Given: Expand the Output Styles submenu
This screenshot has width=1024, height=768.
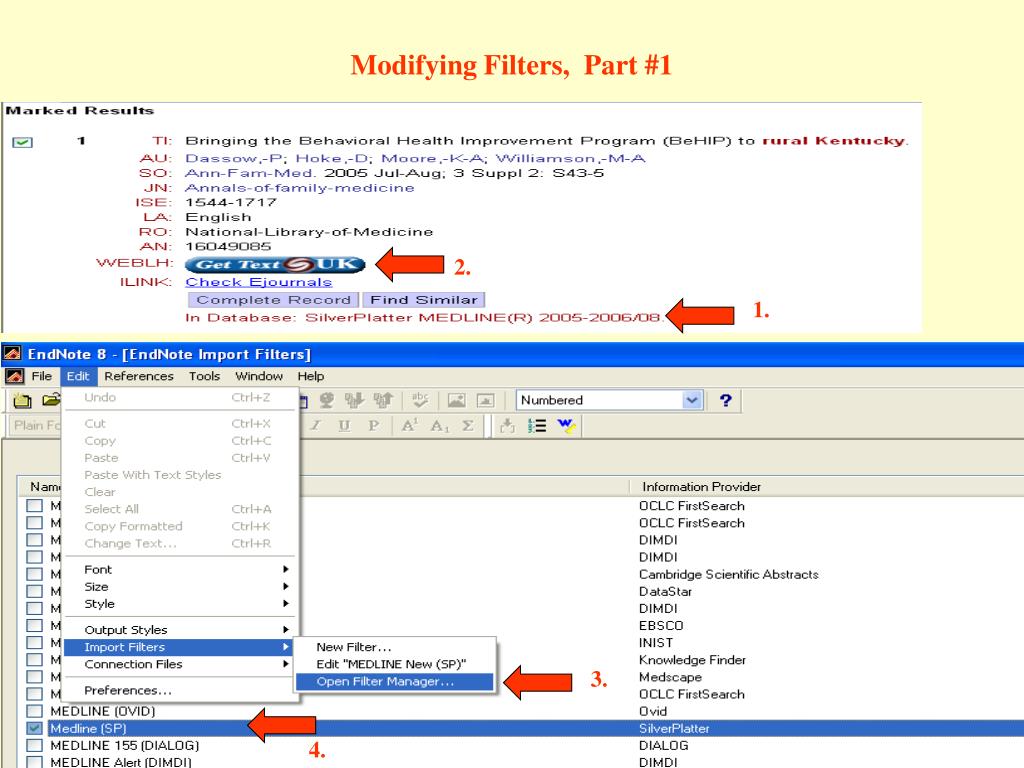Looking at the screenshot, I should pos(178,630).
